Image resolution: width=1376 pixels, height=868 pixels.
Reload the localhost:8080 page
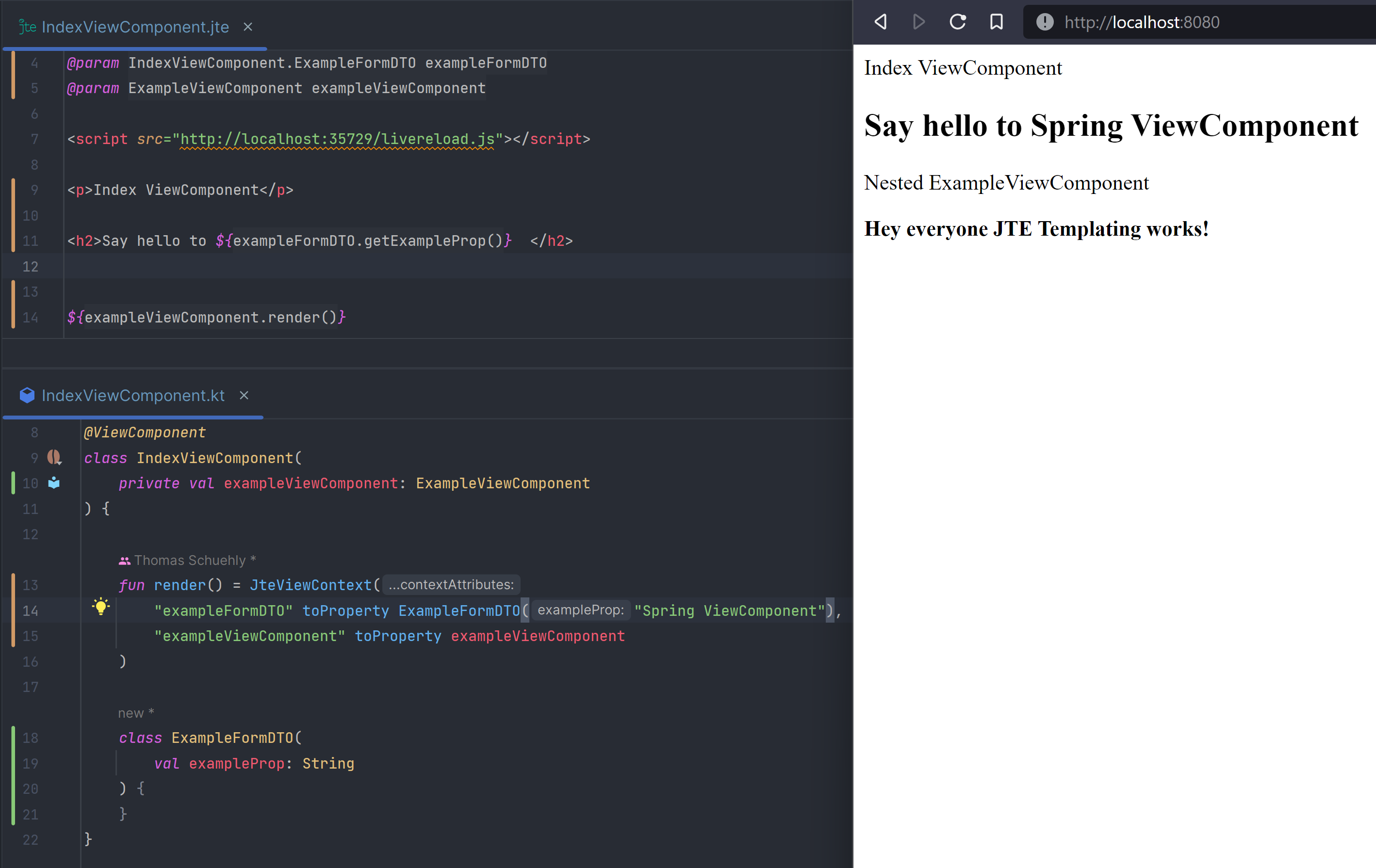pos(958,22)
